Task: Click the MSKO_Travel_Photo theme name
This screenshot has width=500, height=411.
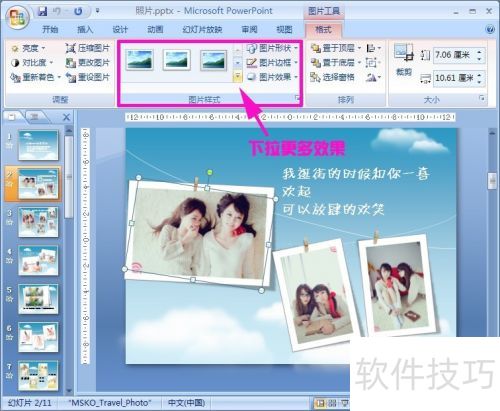Action: 110,403
